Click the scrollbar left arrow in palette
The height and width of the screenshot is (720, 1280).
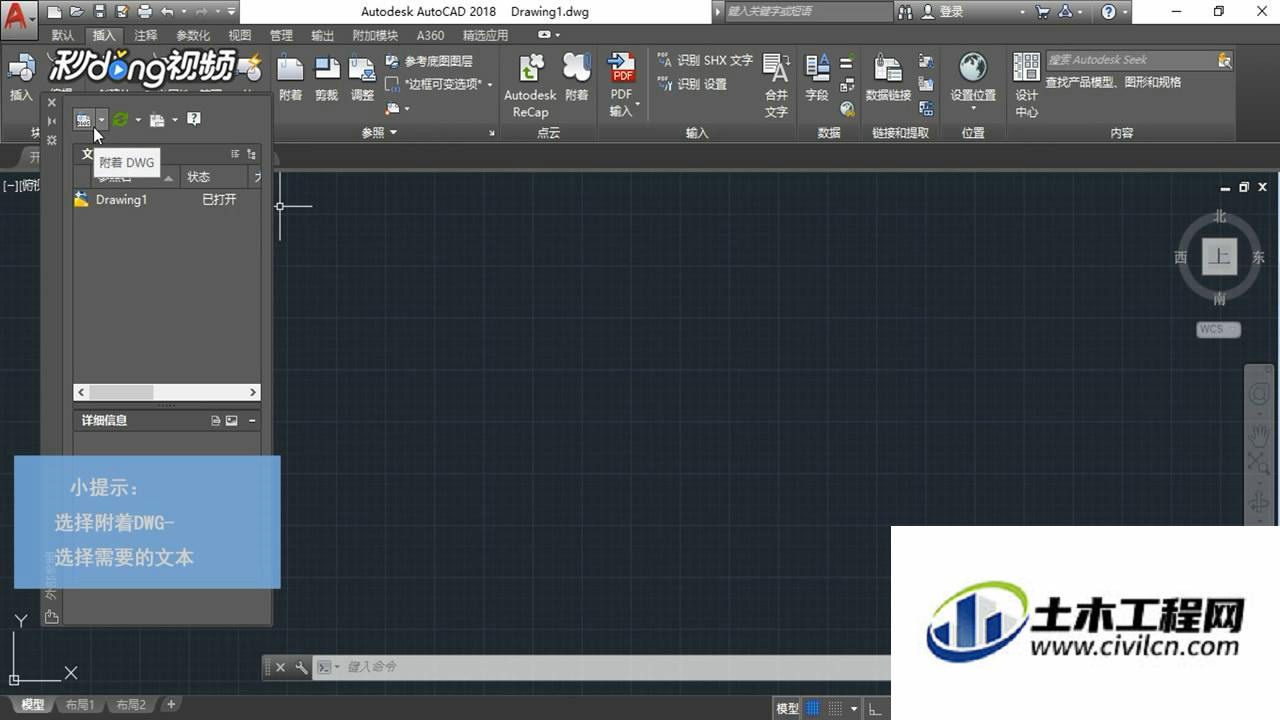click(82, 393)
